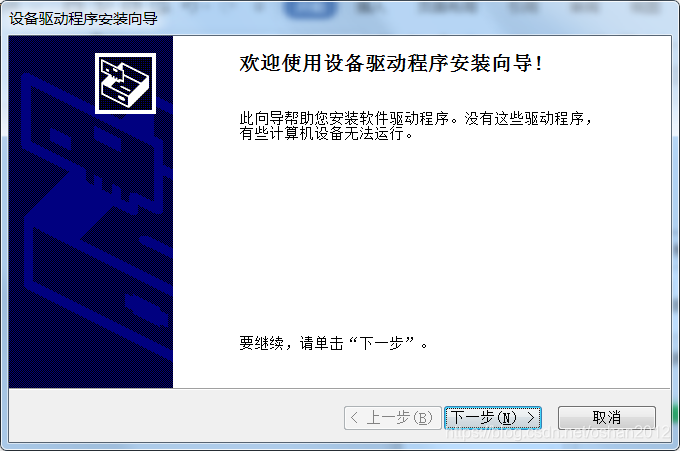
Task: Open the blog.csdn.net watermark link
Action: pos(558,432)
